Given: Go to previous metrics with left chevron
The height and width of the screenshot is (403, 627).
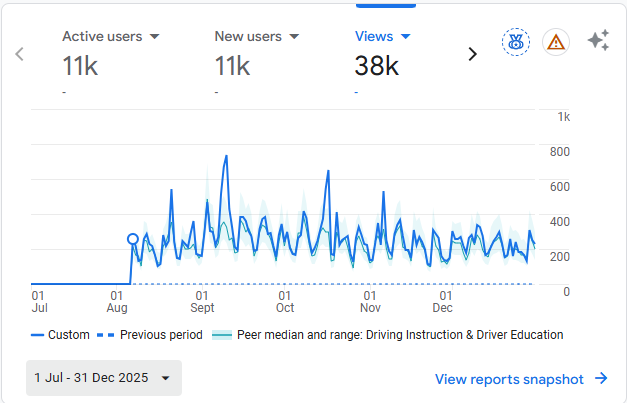Looking at the screenshot, I should (19, 54).
